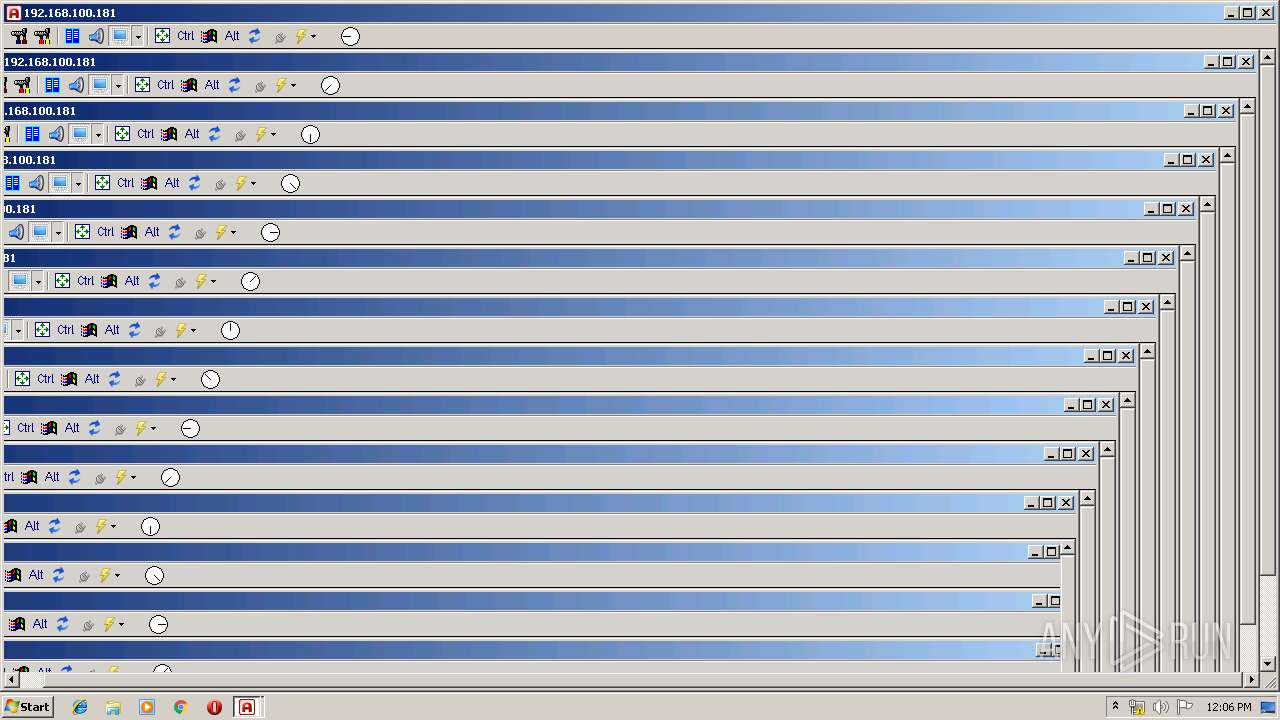Open File Manager in the outermost Ammyy window

click(x=72, y=36)
